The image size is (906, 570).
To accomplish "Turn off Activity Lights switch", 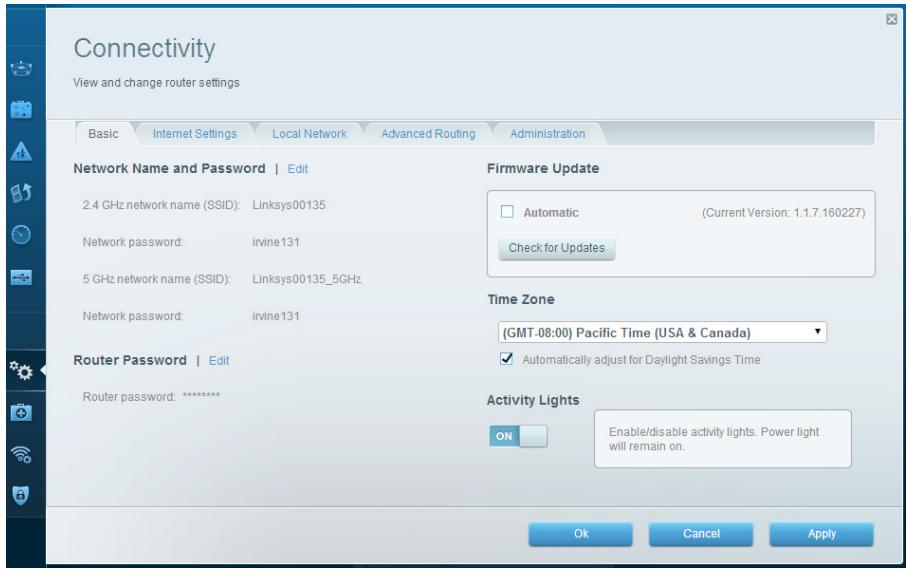I will (518, 436).
